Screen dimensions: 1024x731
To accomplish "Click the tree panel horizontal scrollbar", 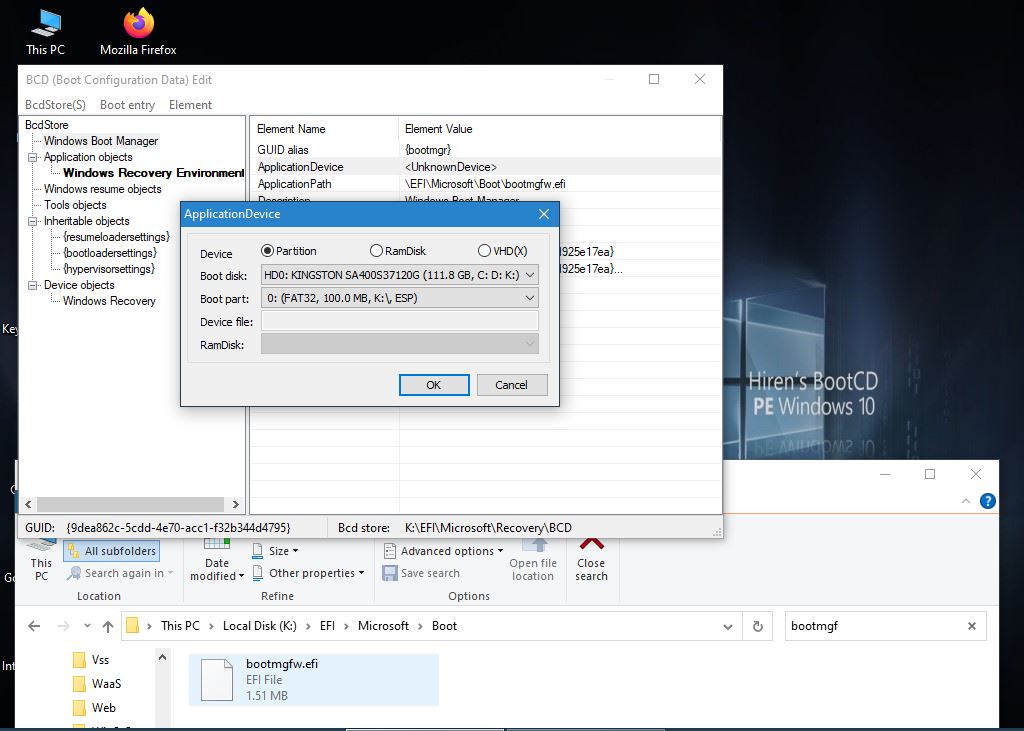I will 131,505.
